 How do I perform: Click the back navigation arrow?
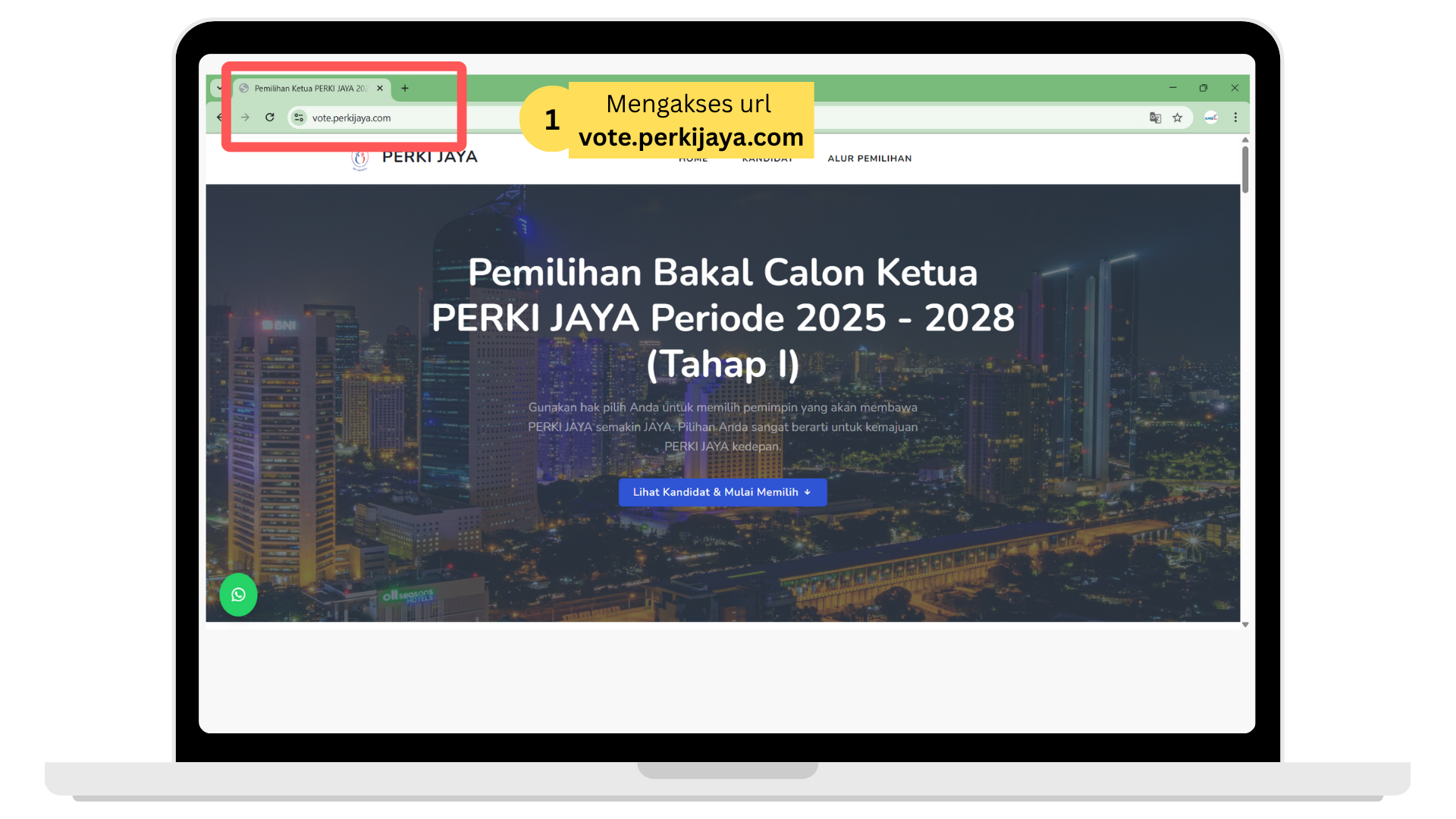[x=221, y=118]
